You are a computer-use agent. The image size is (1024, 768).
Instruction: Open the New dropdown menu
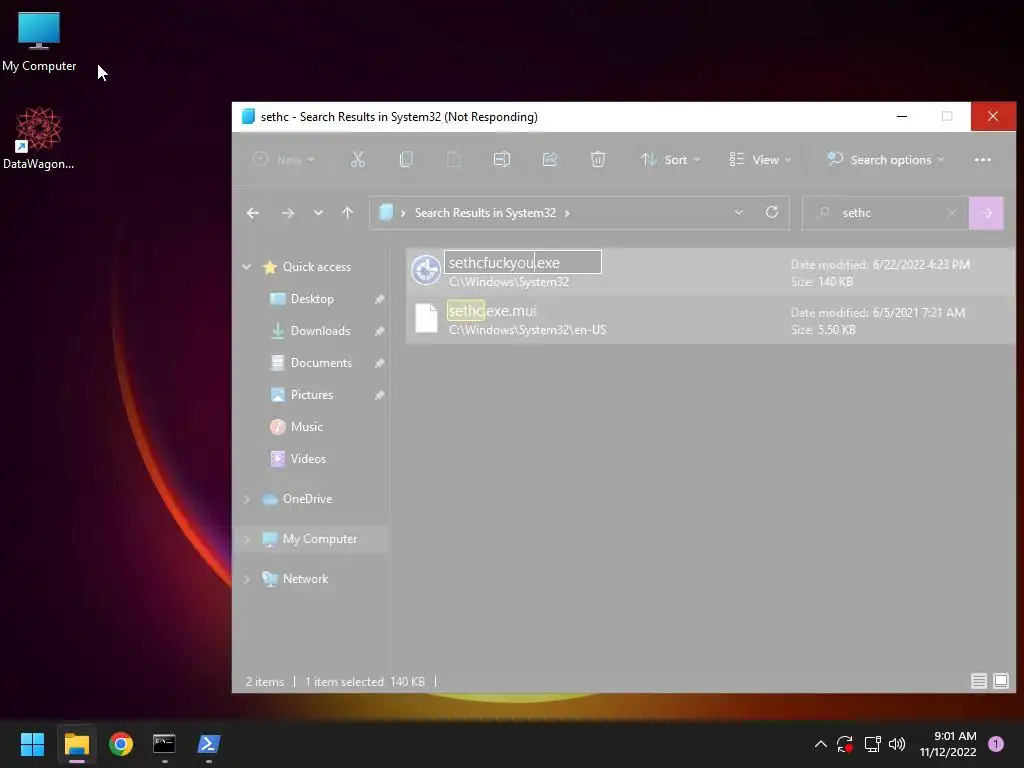(284, 159)
